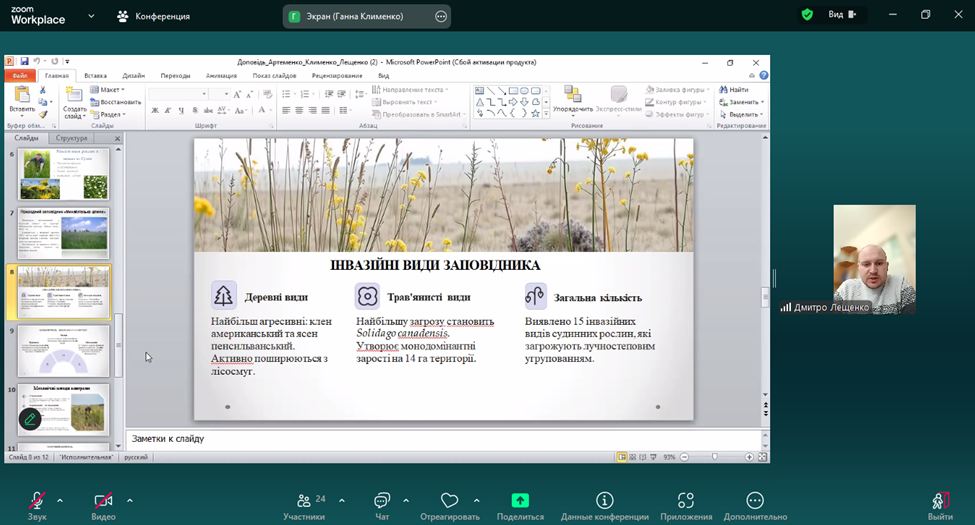The width and height of the screenshot is (975, 525).
Task: Open Zoom Apps (Приложения)
Action: pos(686,506)
